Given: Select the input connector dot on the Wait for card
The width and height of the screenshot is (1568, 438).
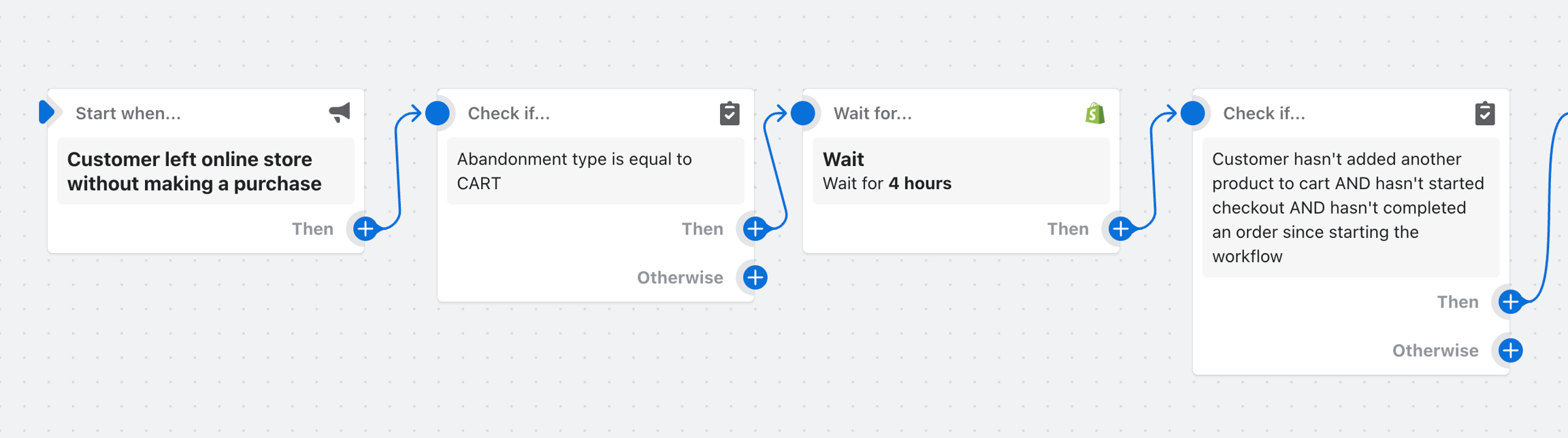Looking at the screenshot, I should (x=803, y=113).
